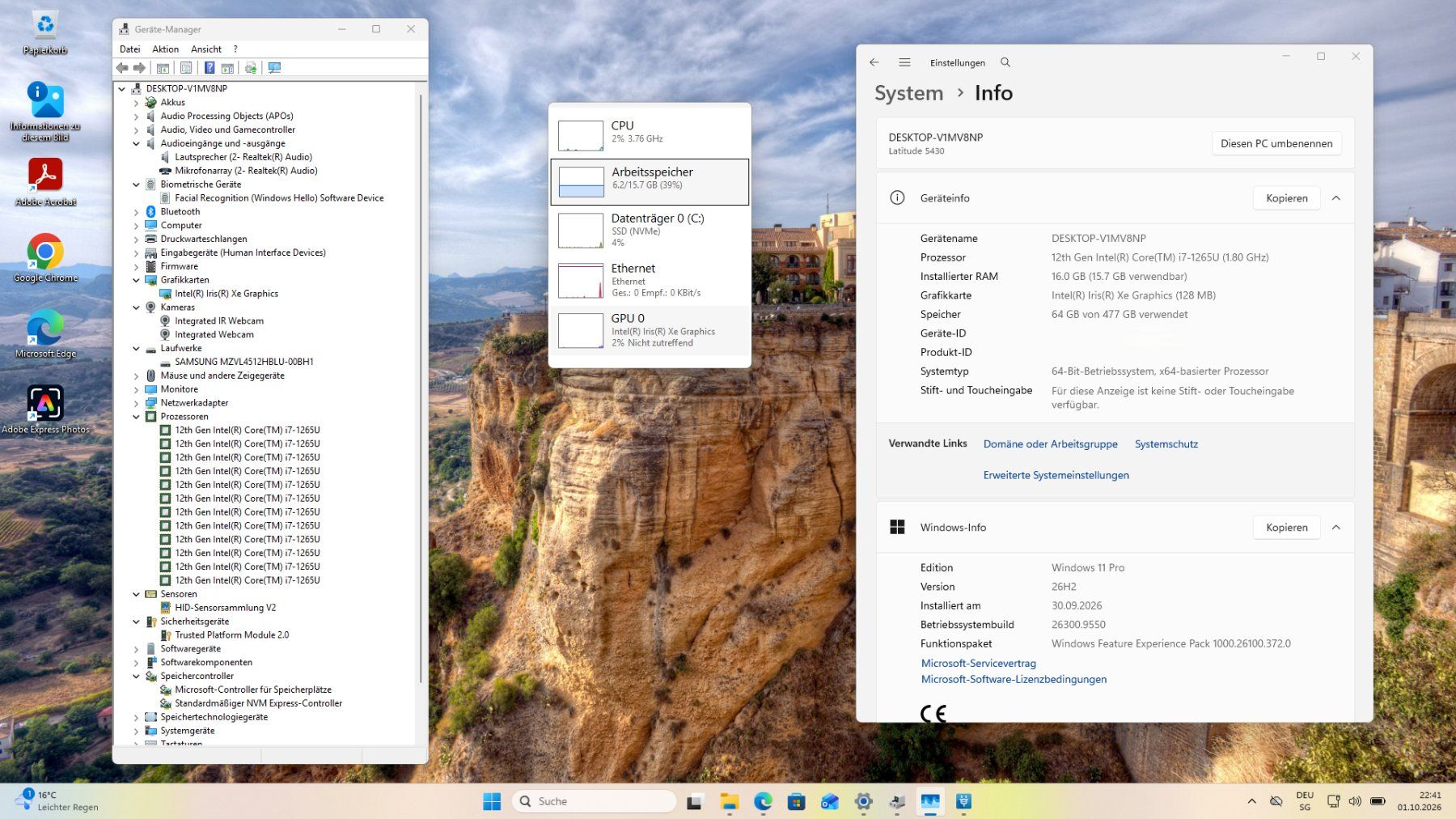Open the Aktion menu
Viewport: 1456px width, 819px height.
166,49
